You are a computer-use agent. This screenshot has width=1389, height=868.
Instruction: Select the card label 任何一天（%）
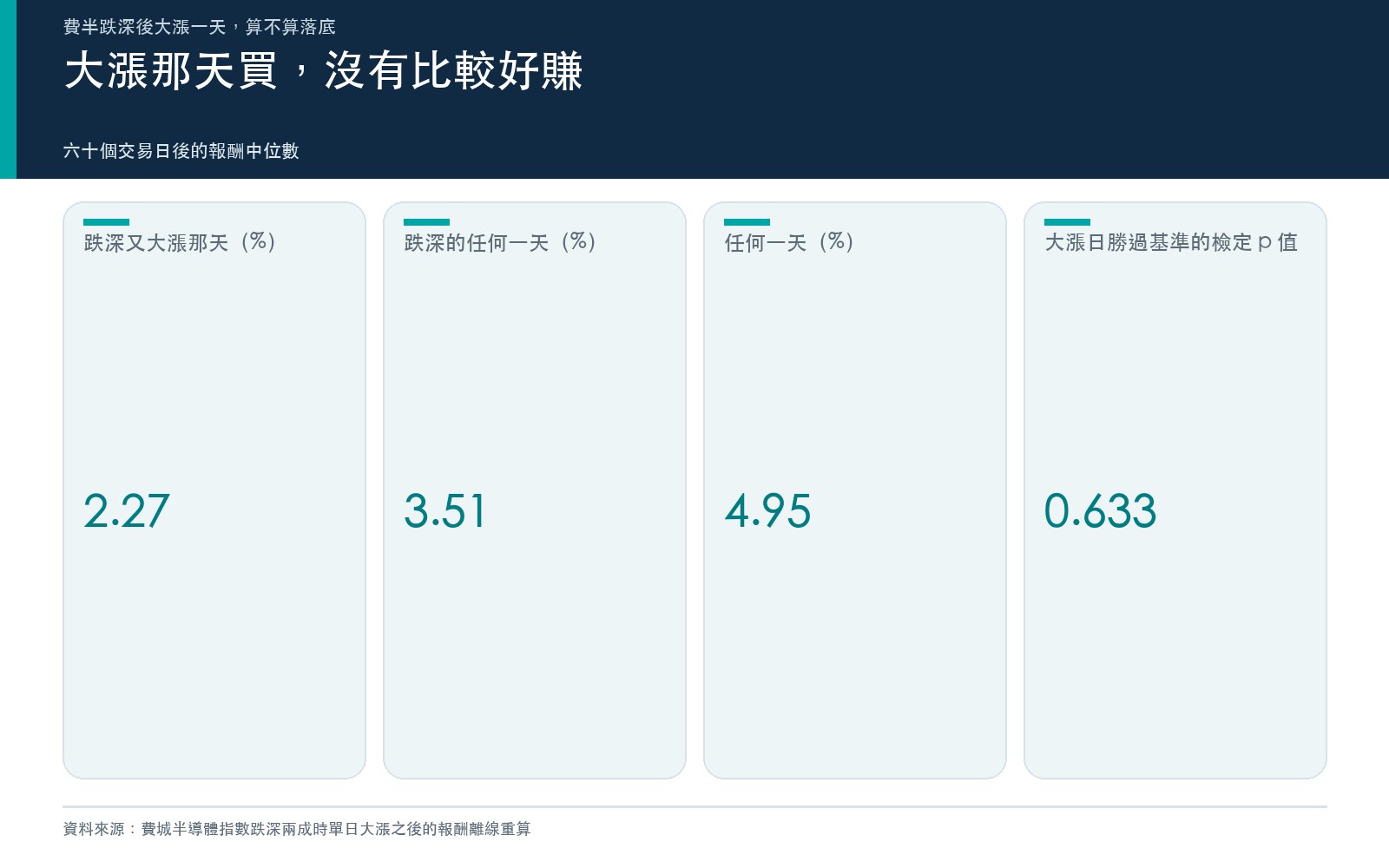pos(790,242)
